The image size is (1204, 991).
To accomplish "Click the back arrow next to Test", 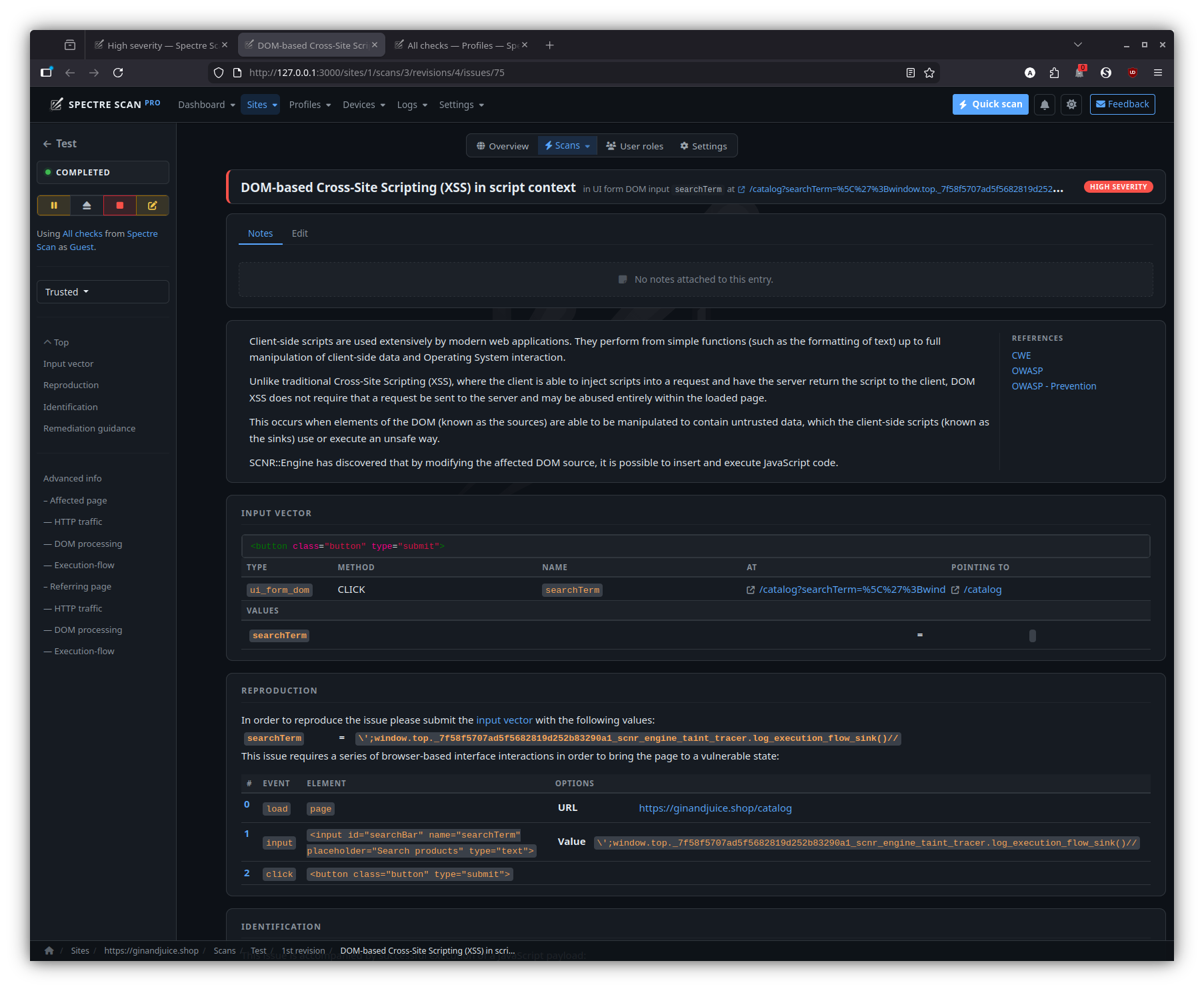I will [x=47, y=144].
